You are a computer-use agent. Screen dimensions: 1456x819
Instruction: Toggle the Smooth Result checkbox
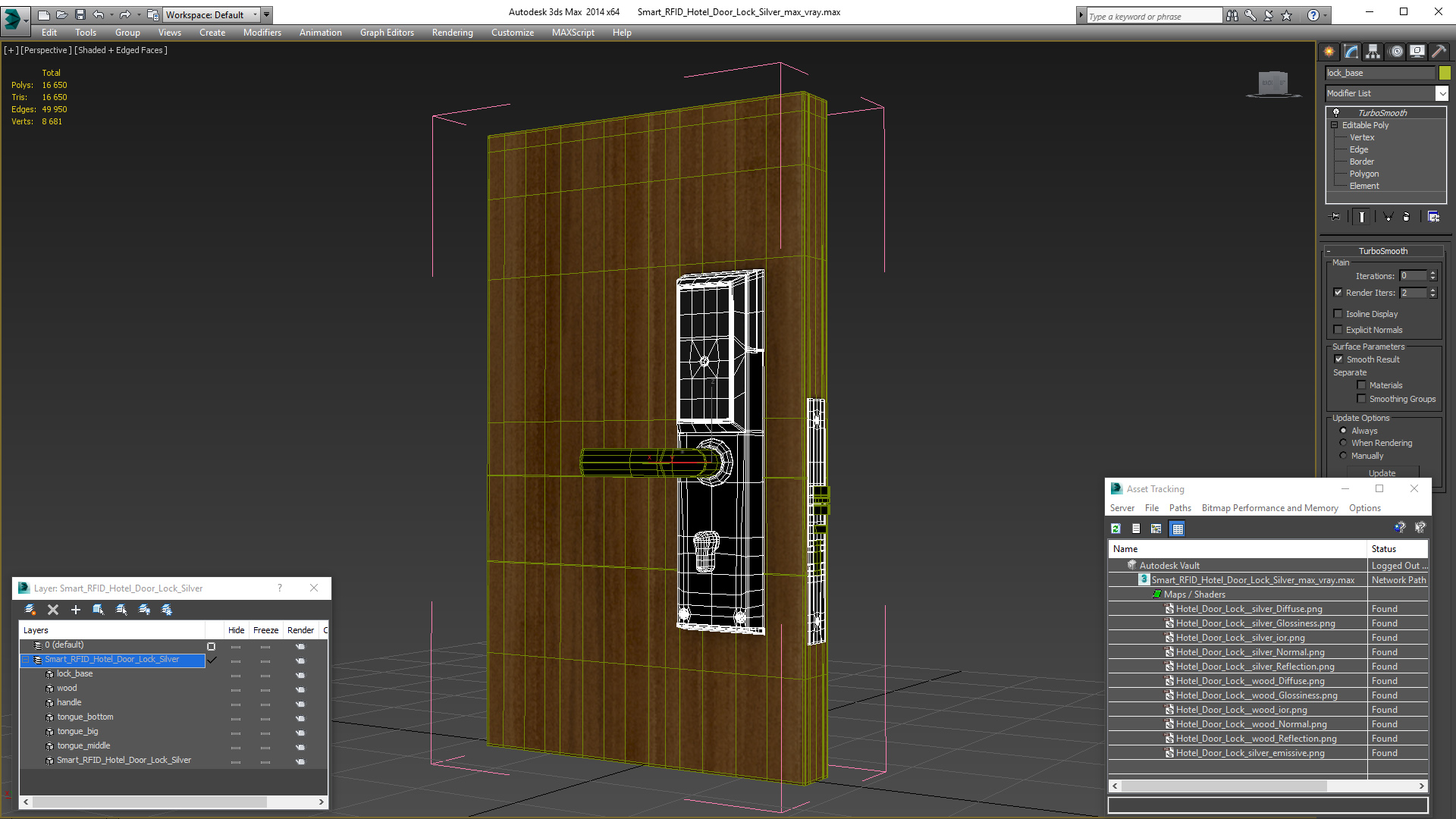pos(1338,359)
